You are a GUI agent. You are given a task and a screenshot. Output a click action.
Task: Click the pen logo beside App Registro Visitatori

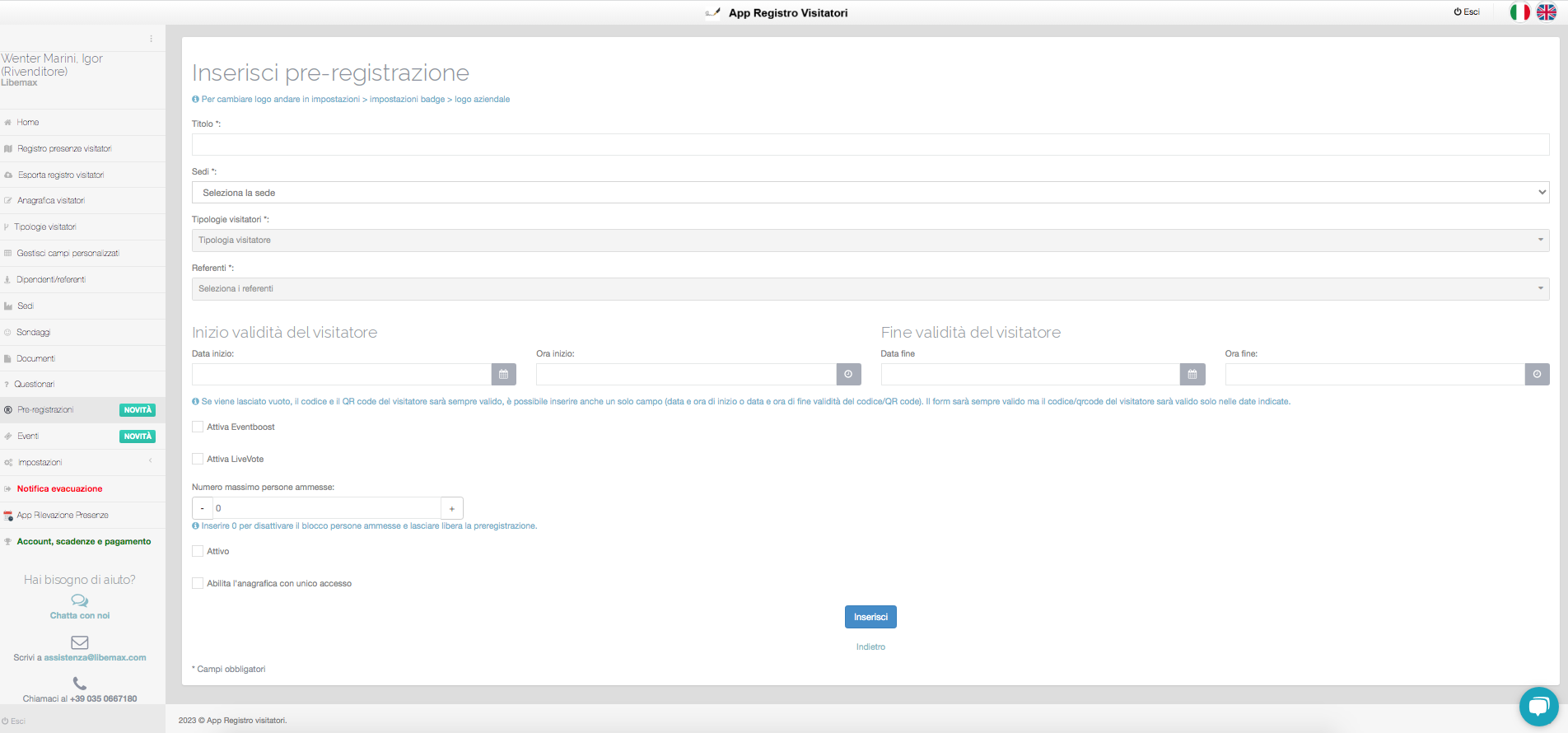tap(713, 12)
